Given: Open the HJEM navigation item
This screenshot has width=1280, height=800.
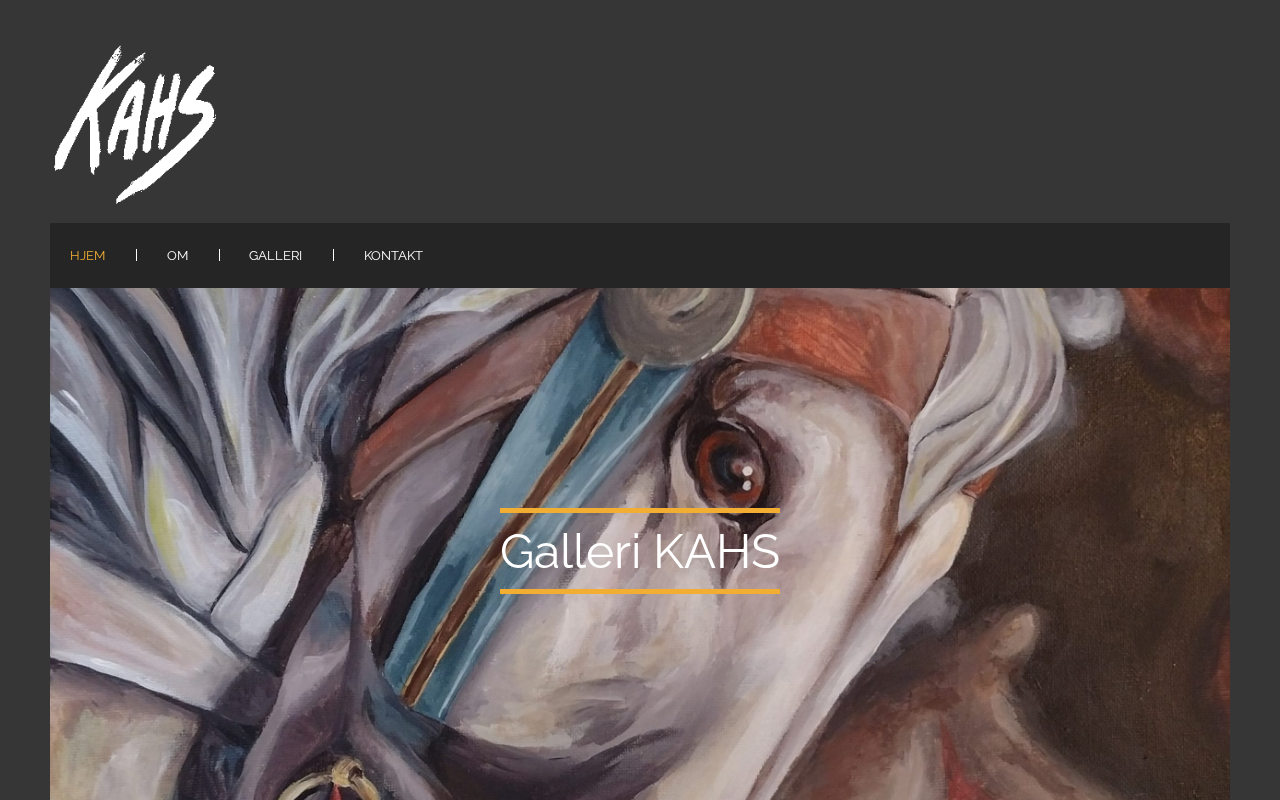Looking at the screenshot, I should point(87,255).
